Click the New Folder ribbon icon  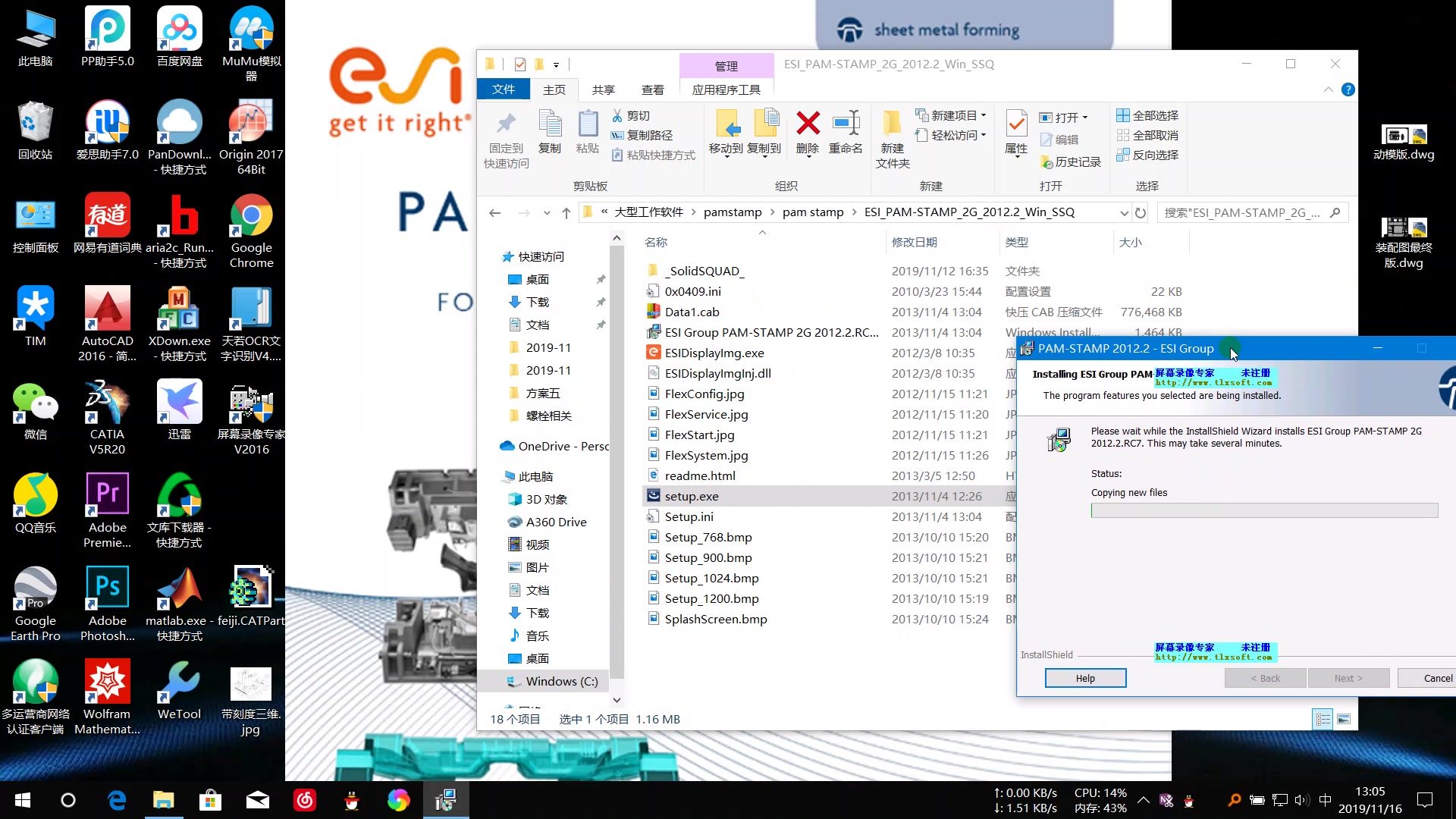(892, 124)
